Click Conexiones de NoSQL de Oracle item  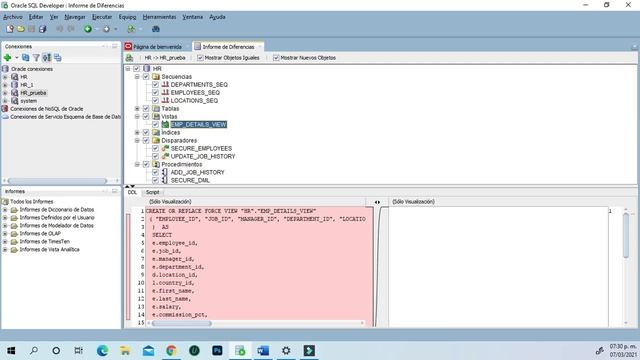(47, 109)
